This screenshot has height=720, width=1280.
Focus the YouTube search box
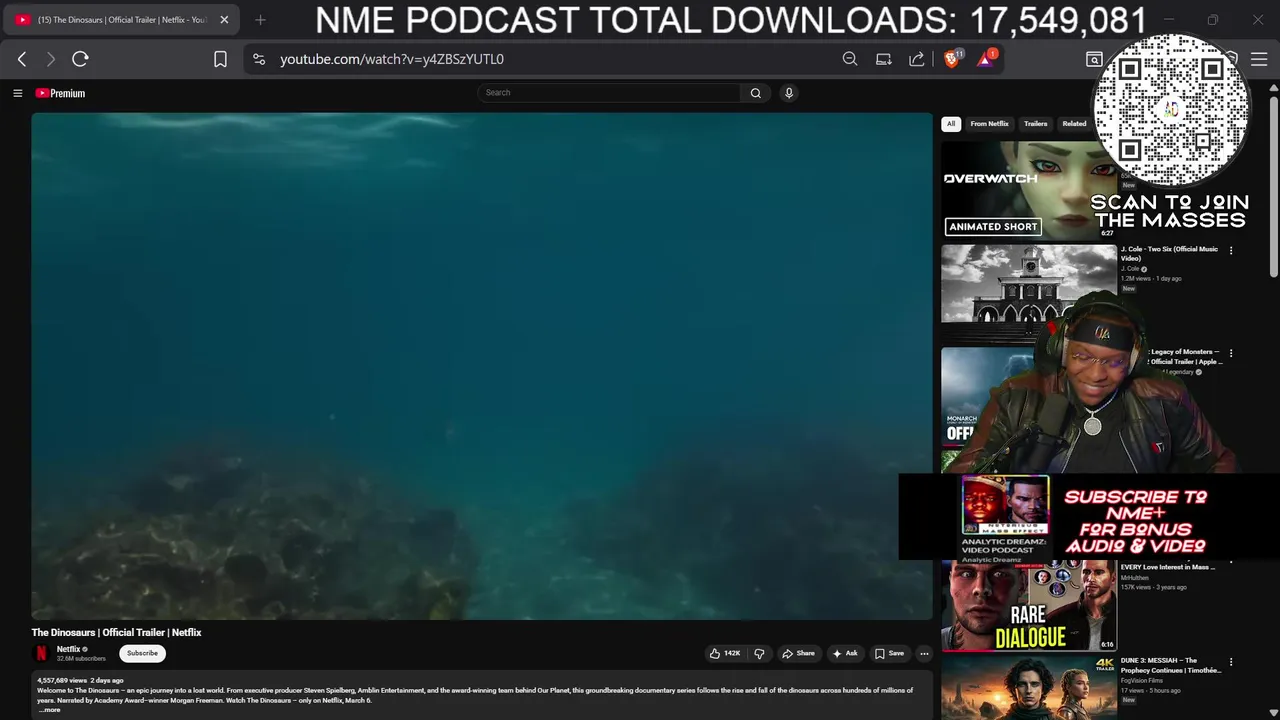click(x=610, y=93)
